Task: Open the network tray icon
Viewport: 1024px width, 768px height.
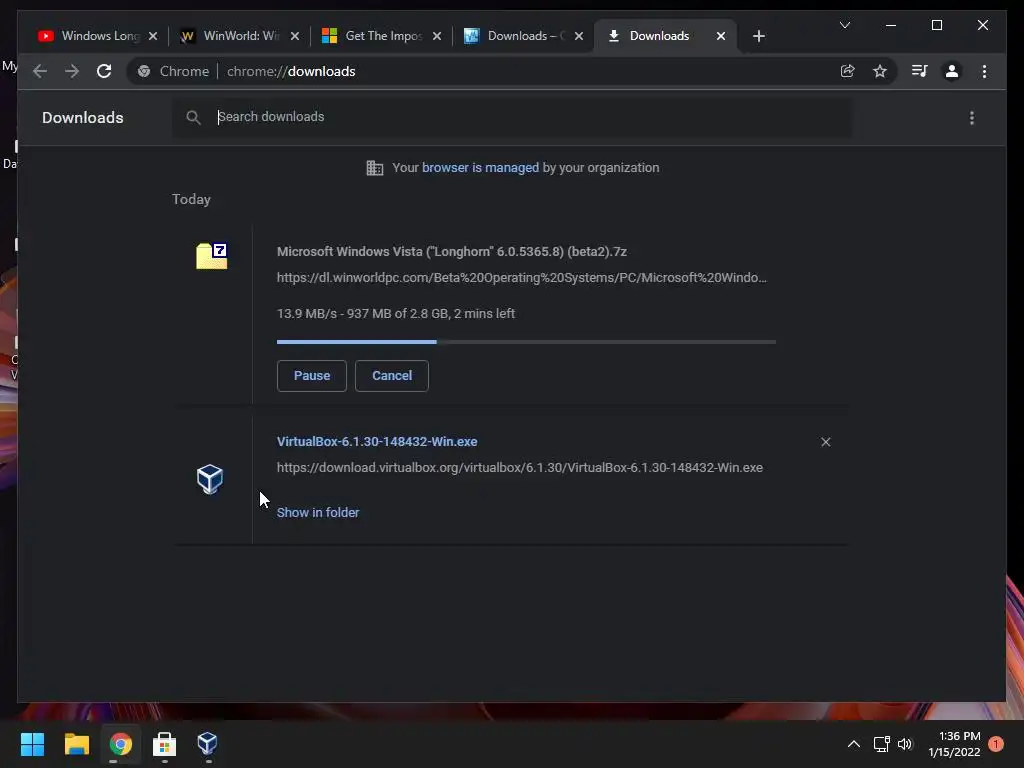Action: click(882, 744)
